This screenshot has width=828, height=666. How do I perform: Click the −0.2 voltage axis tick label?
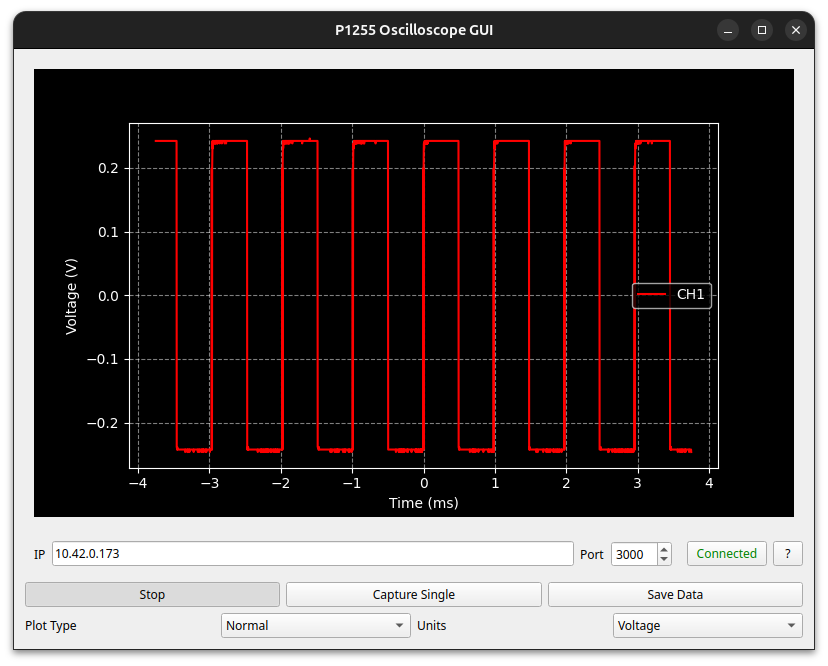pyautogui.click(x=103, y=424)
